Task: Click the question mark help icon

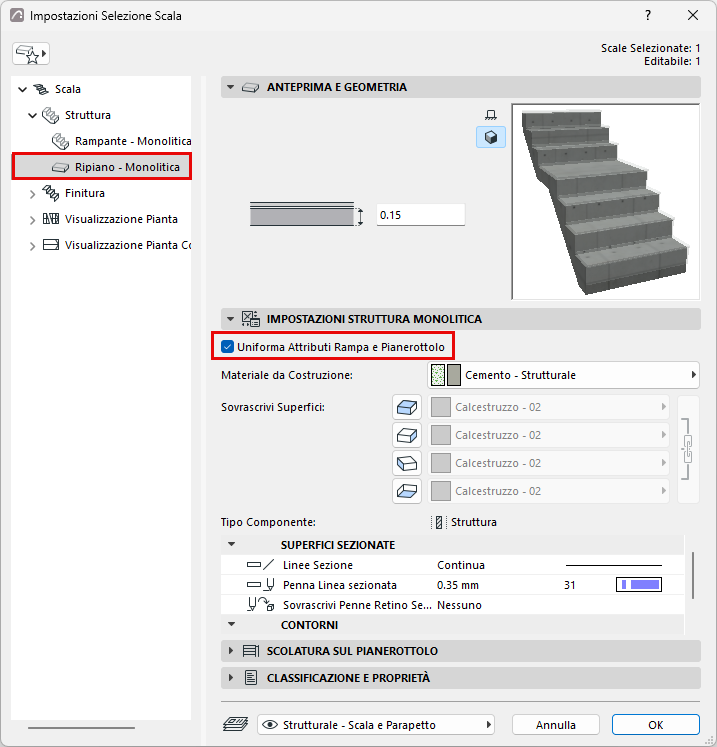Action: (648, 15)
